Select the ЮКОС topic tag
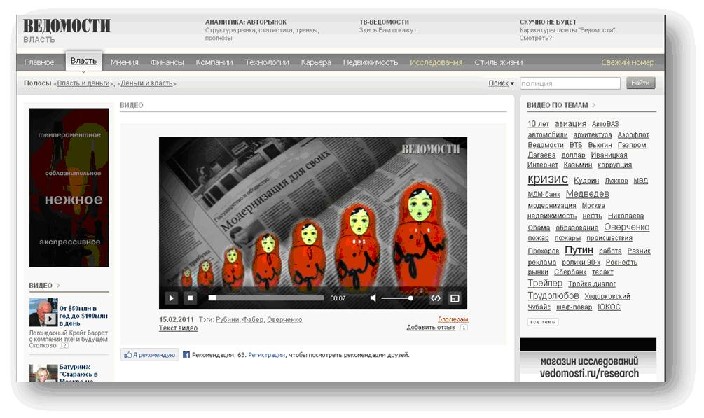The image size is (704, 418). coord(609,307)
